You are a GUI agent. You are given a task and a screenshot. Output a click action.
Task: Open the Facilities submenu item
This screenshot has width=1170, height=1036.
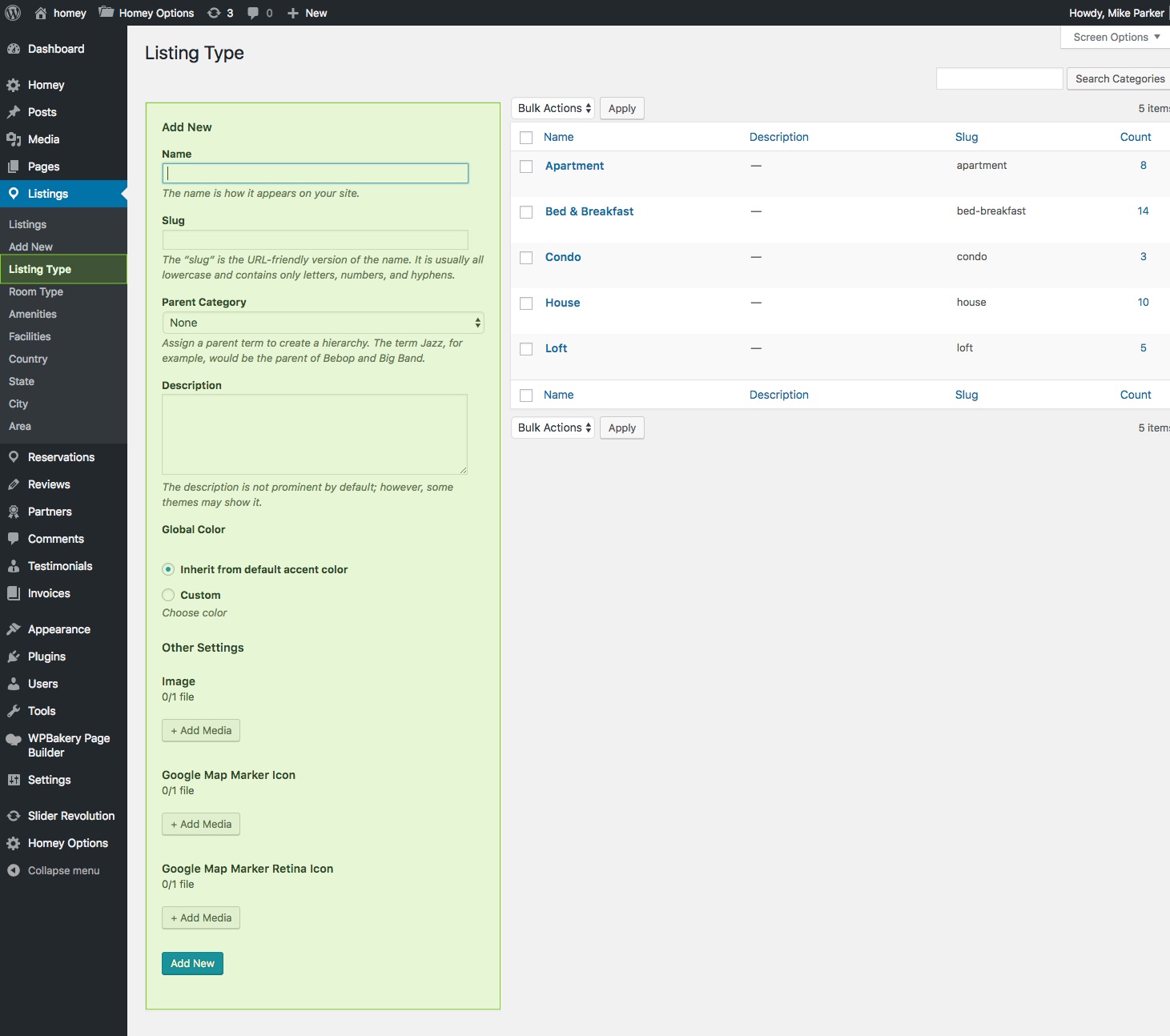point(30,336)
